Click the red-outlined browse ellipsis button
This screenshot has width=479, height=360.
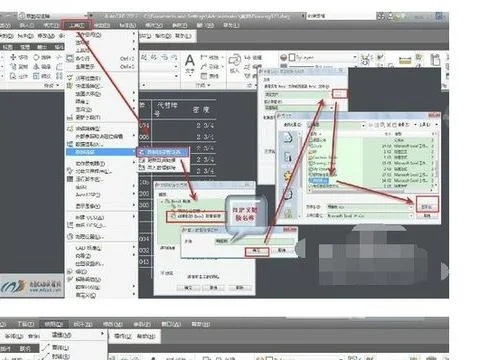click(x=339, y=94)
